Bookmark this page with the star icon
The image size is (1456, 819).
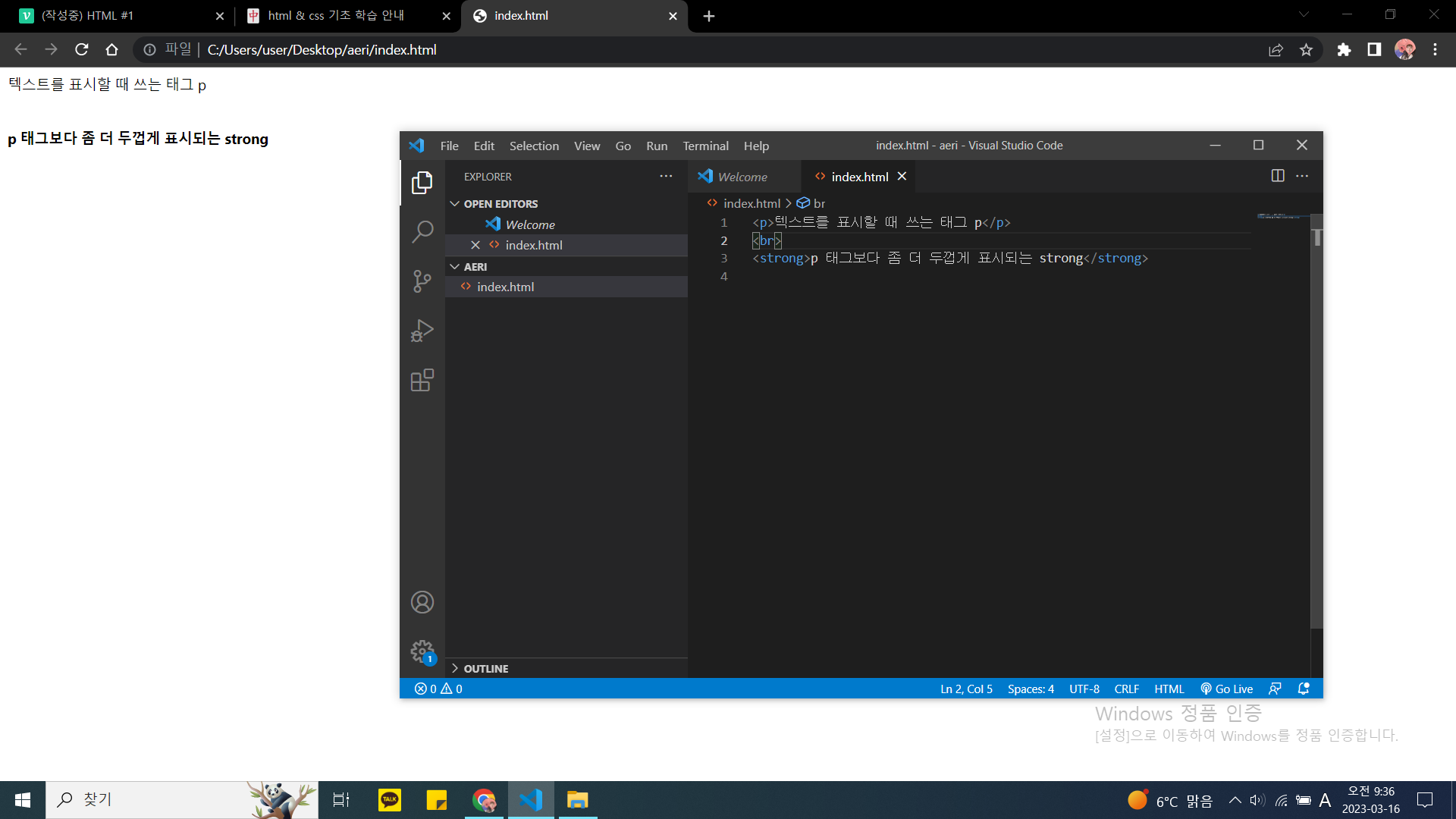pyautogui.click(x=1306, y=50)
